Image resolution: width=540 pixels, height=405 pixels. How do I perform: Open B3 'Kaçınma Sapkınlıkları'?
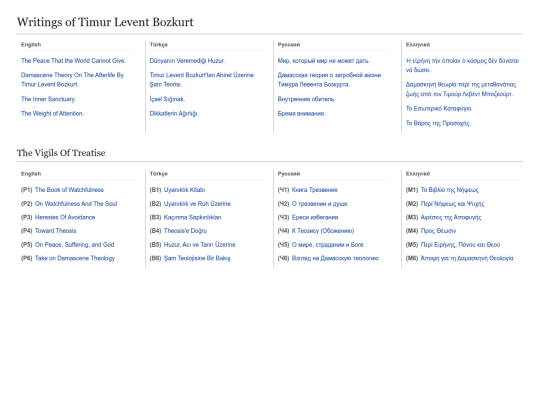point(193,217)
